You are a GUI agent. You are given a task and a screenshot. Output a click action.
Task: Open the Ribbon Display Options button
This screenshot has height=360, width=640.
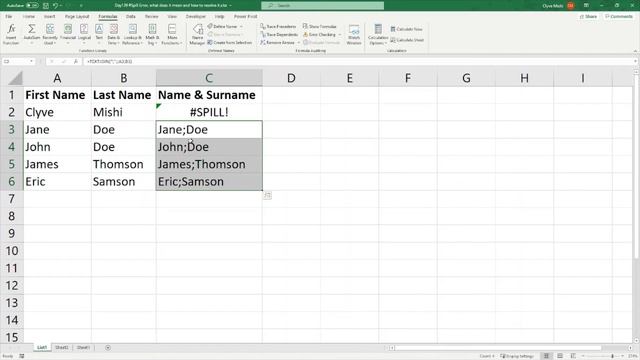coord(586,6)
